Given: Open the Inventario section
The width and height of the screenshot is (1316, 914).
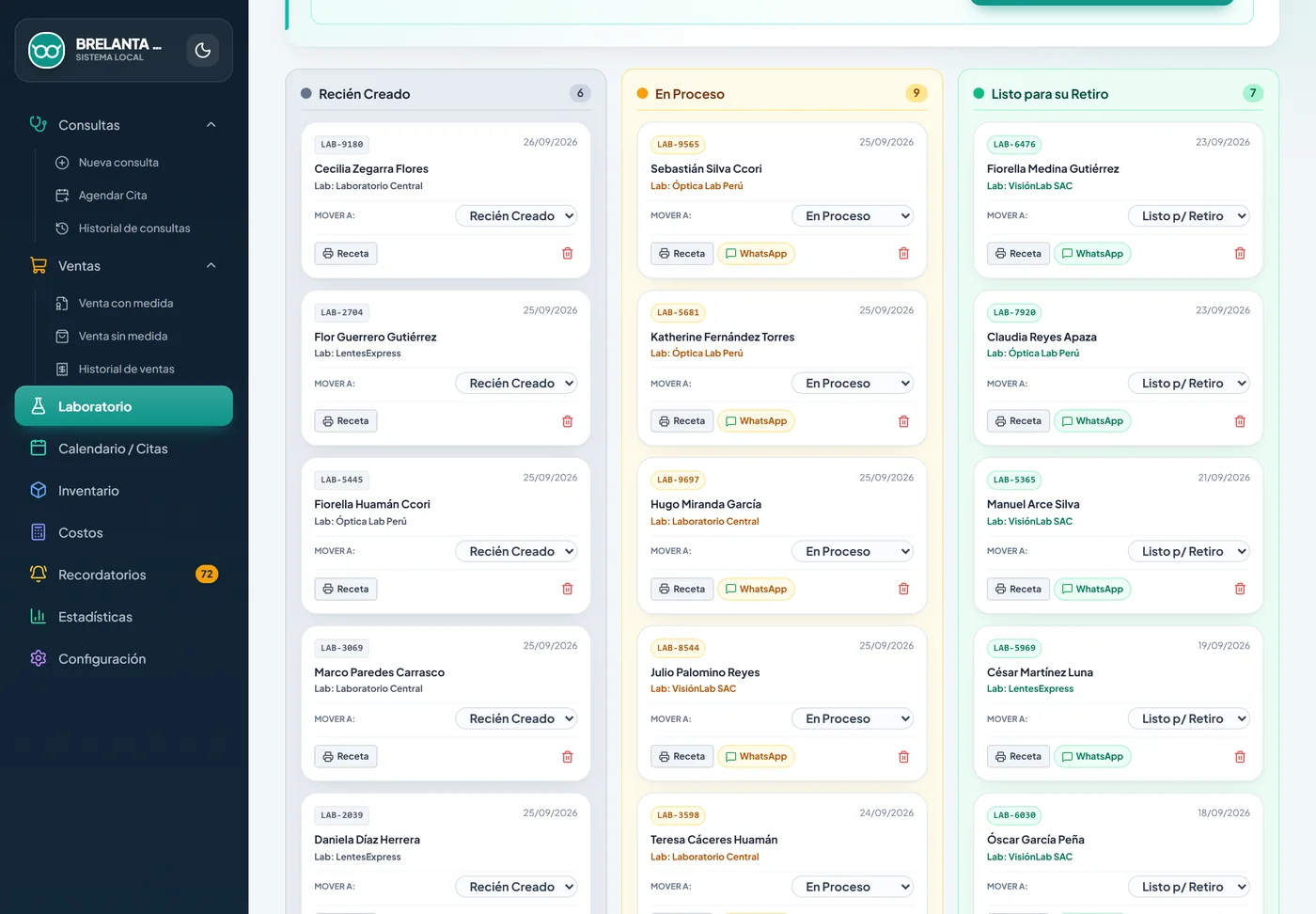Looking at the screenshot, I should pos(124,491).
